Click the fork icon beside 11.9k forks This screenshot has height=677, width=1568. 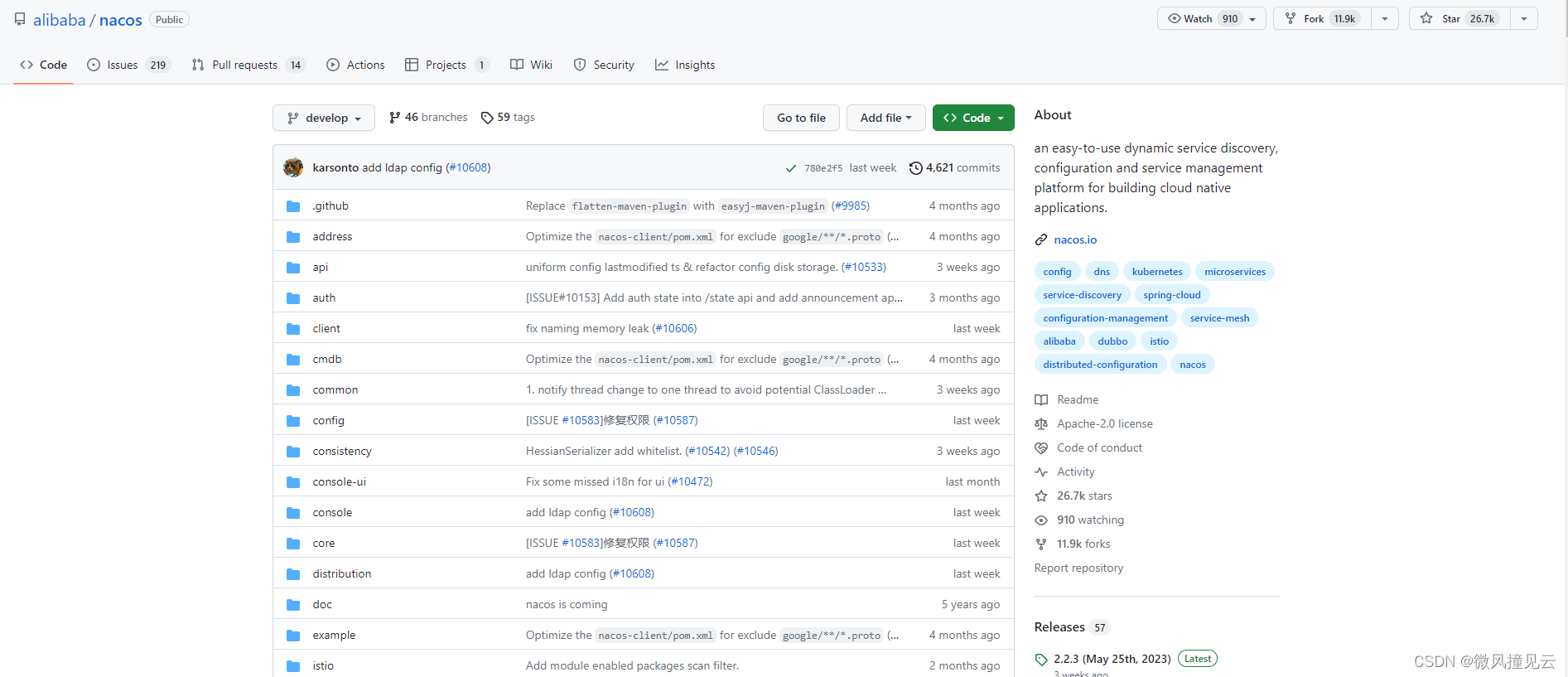(x=1041, y=544)
